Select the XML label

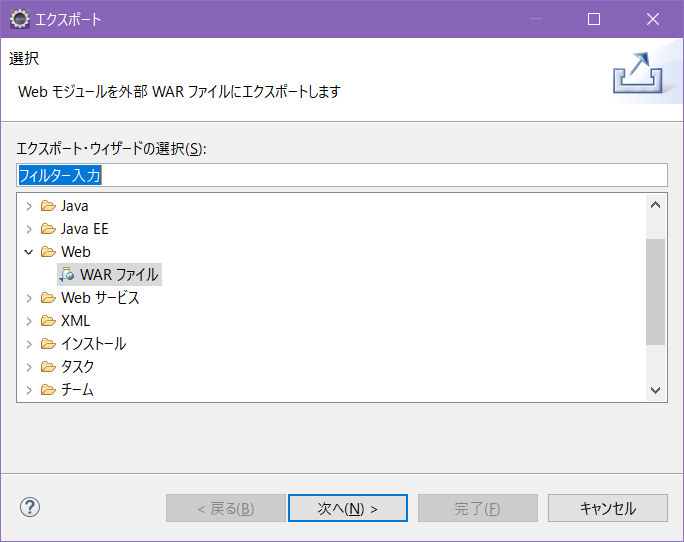pos(75,321)
